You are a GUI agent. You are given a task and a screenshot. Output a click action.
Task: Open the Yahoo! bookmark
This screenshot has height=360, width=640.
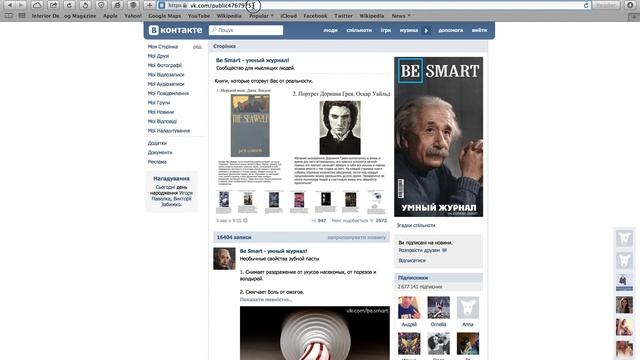click(x=133, y=16)
